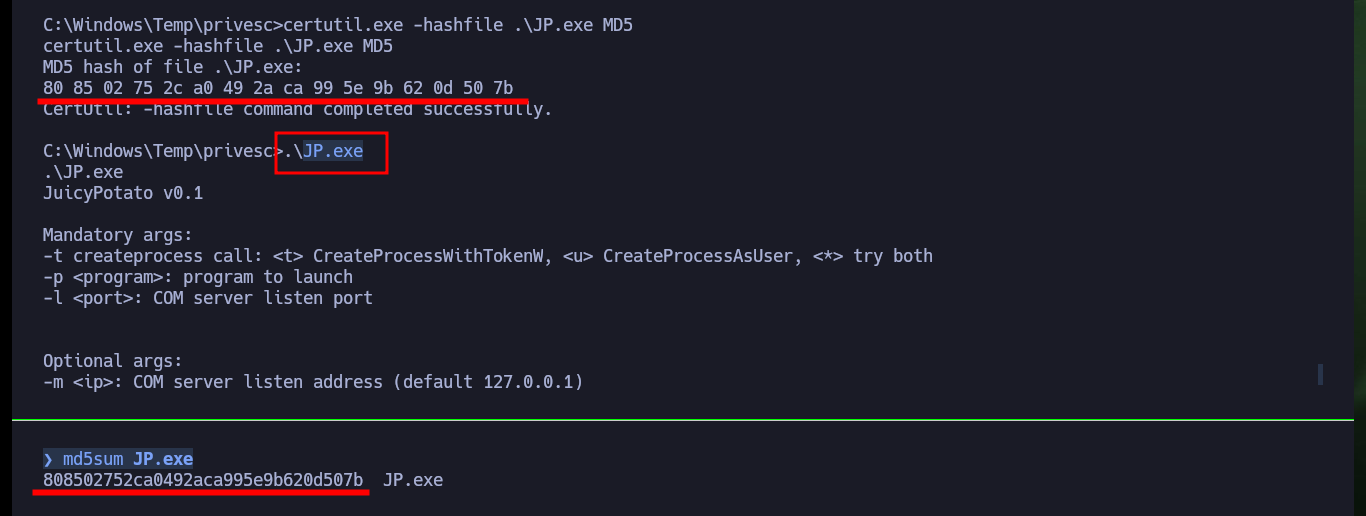Click the 'JuicyPotato v0.1' output line

[123, 193]
